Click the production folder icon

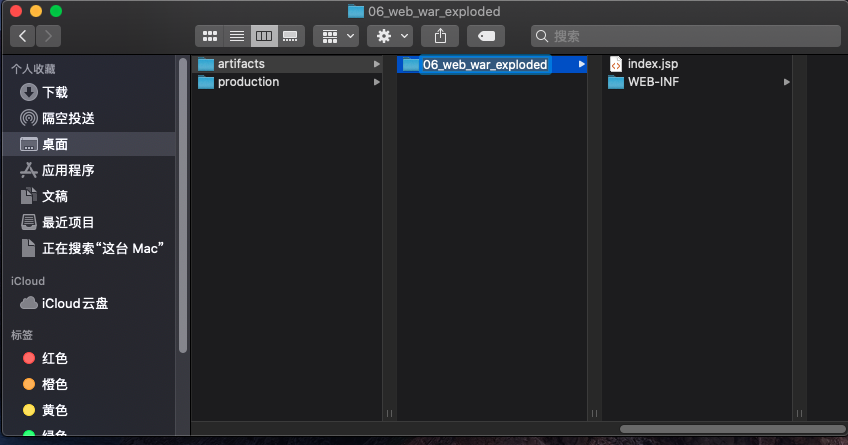point(206,82)
